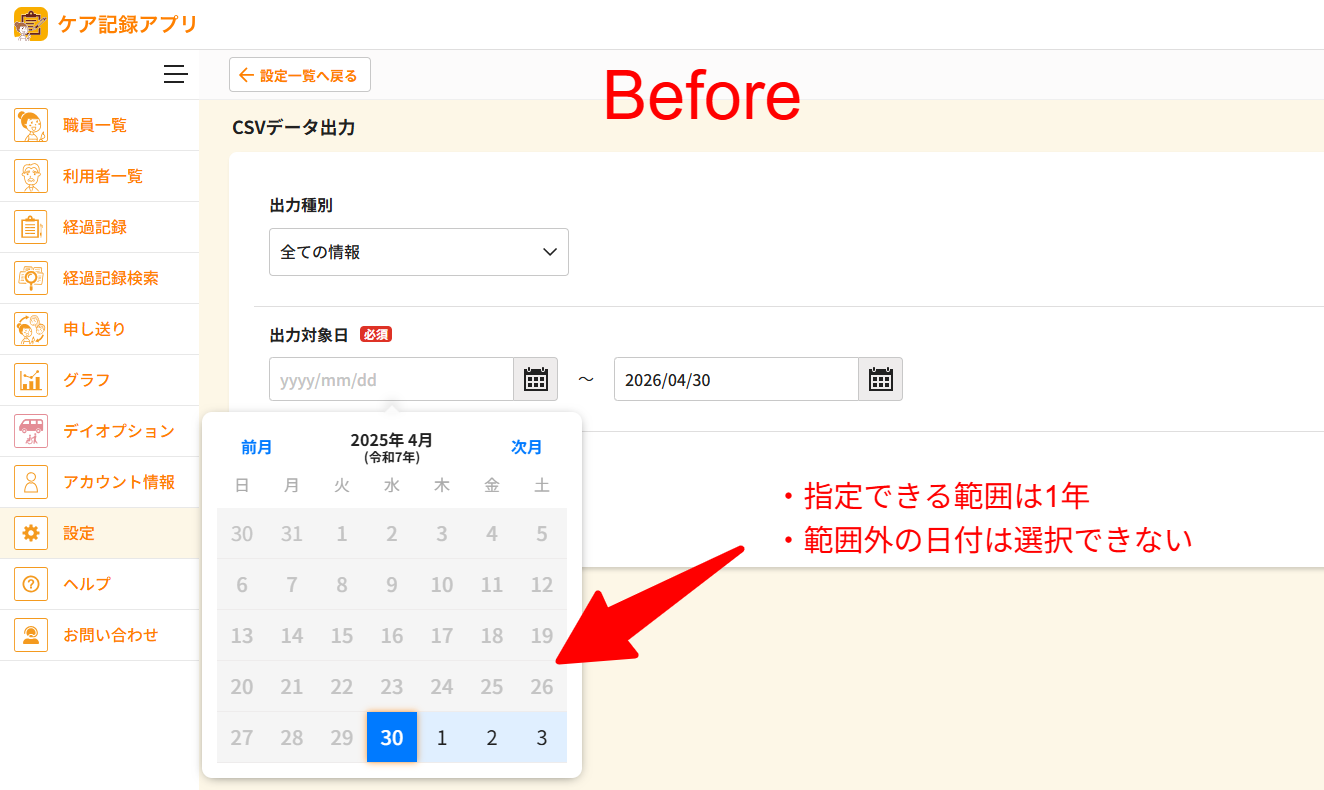This screenshot has width=1324, height=790.
Task: Open the 設定 menu item
Action: [79, 533]
